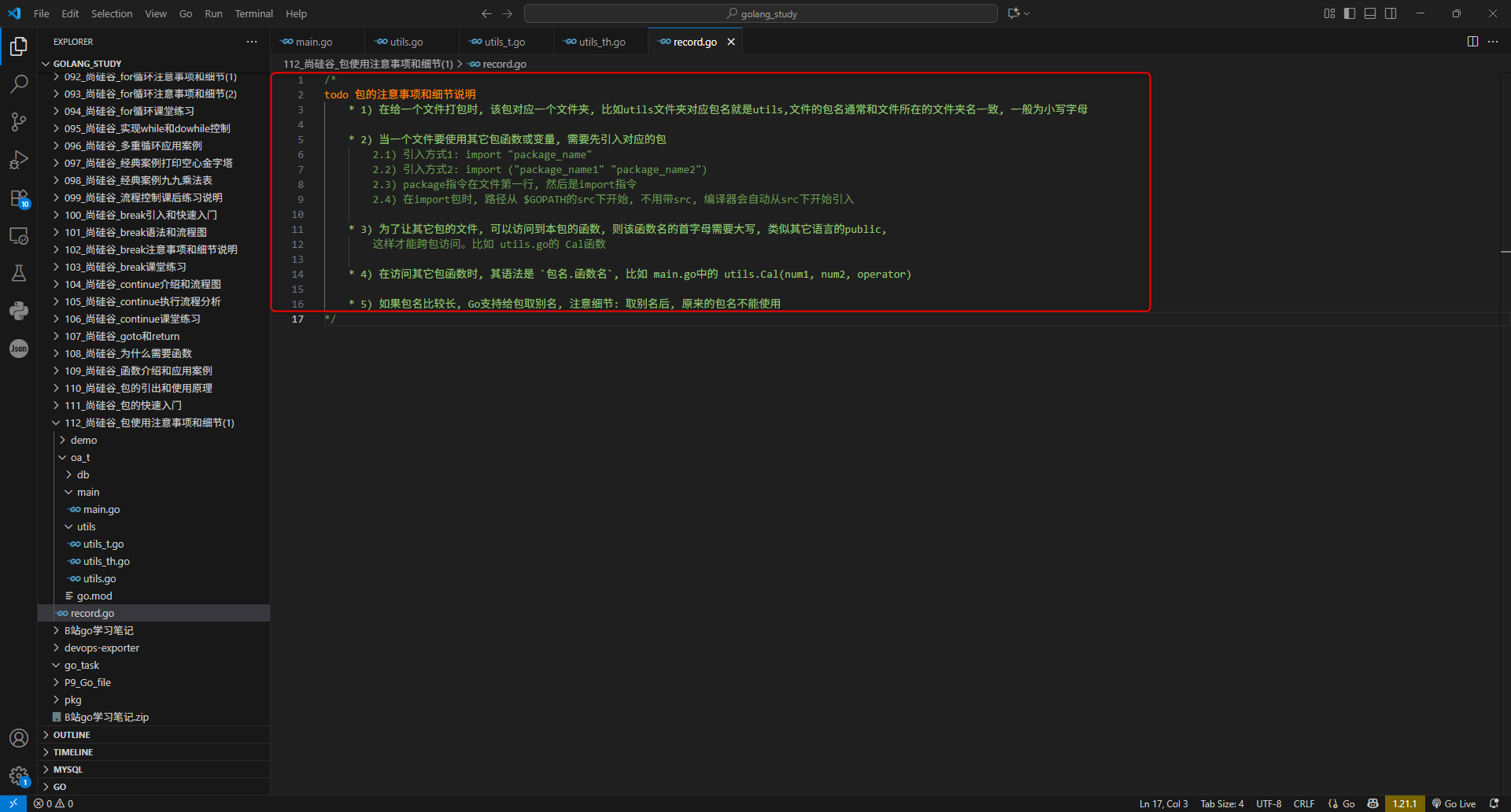Open errors and warnings in status bar
1511x812 pixels.
[54, 803]
